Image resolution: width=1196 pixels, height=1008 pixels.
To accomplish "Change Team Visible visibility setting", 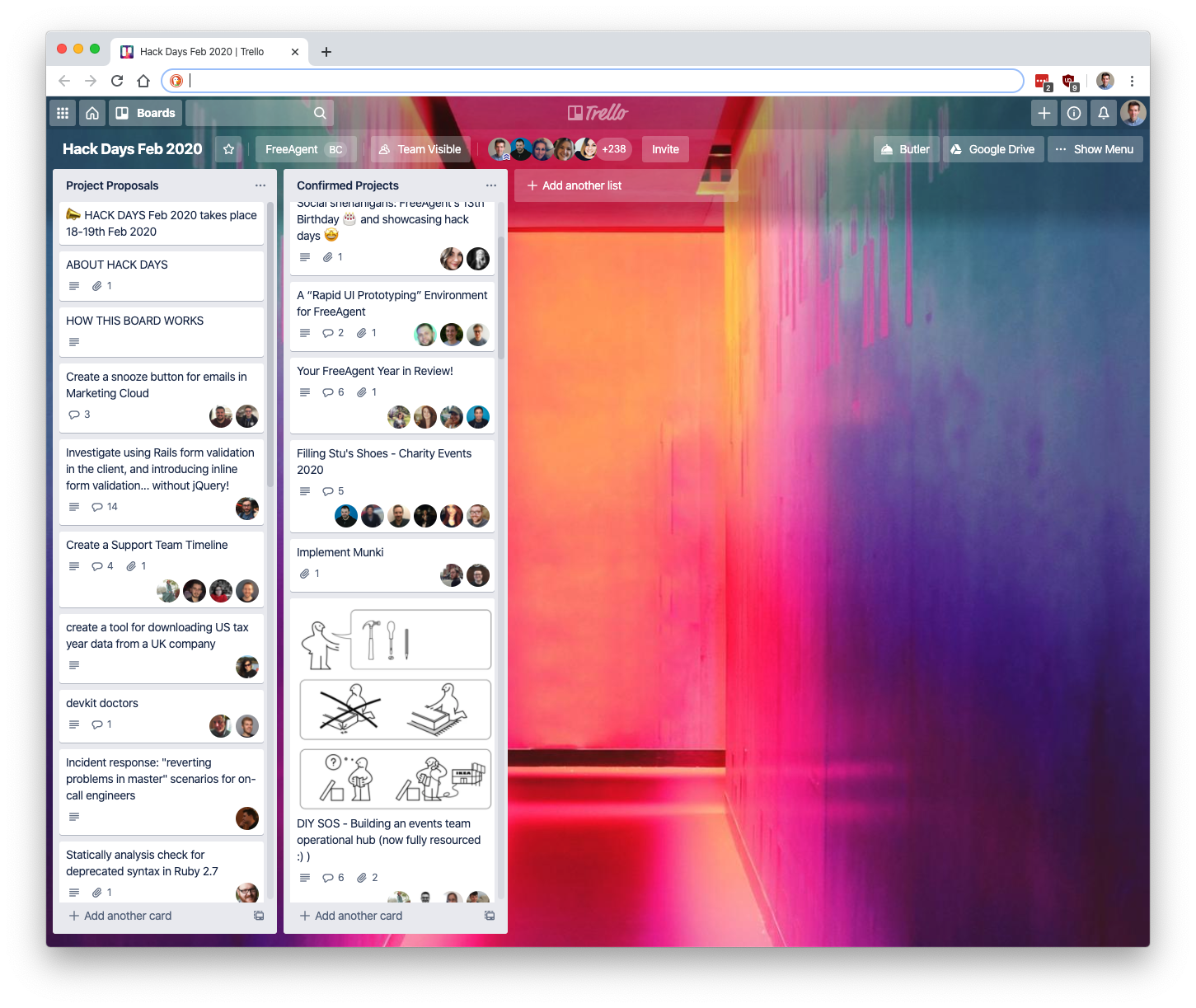I will click(x=420, y=149).
